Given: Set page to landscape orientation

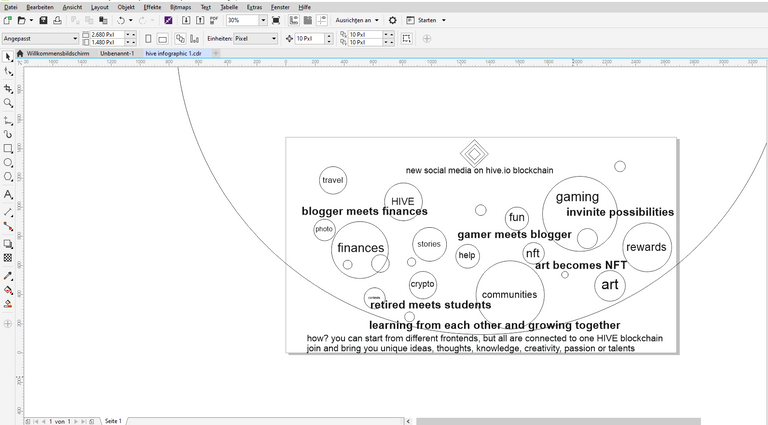Looking at the screenshot, I should (163, 38).
